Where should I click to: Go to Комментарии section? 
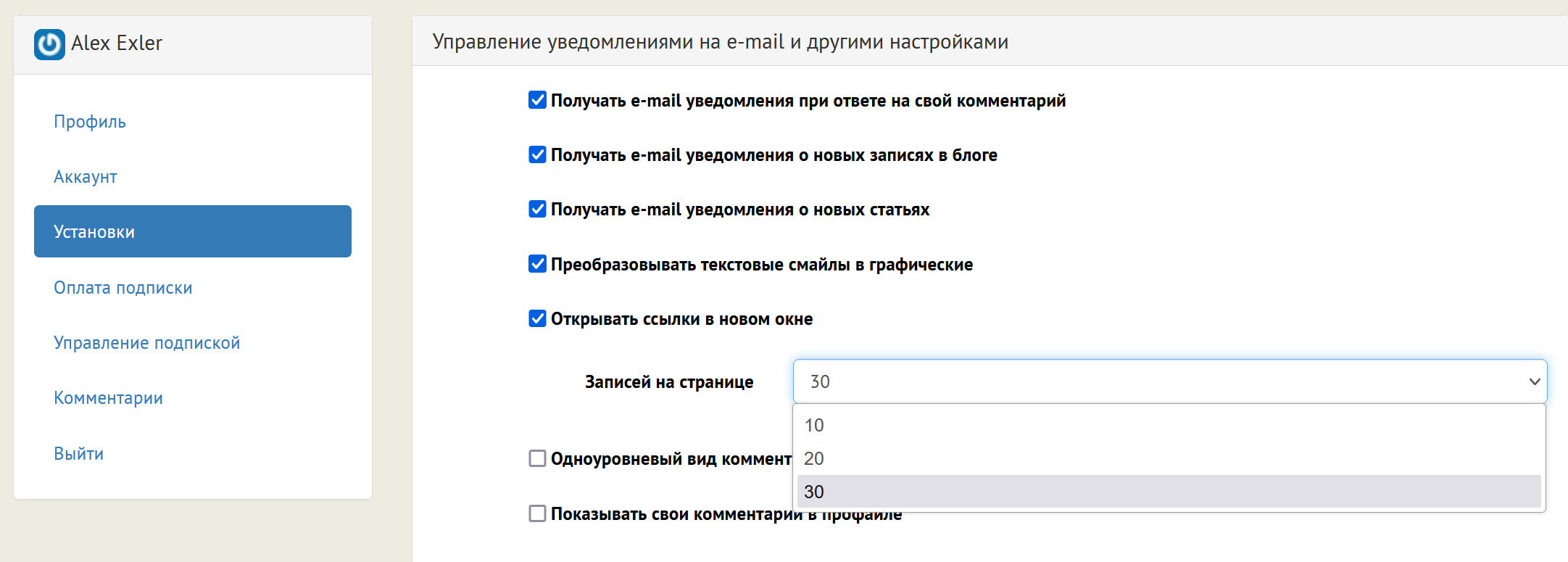pos(108,398)
